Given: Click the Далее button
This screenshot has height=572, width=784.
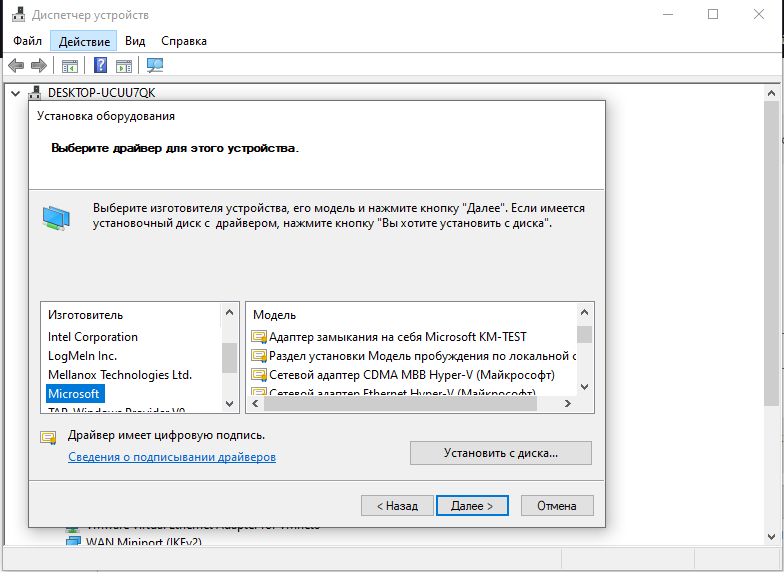Looking at the screenshot, I should 472,506.
